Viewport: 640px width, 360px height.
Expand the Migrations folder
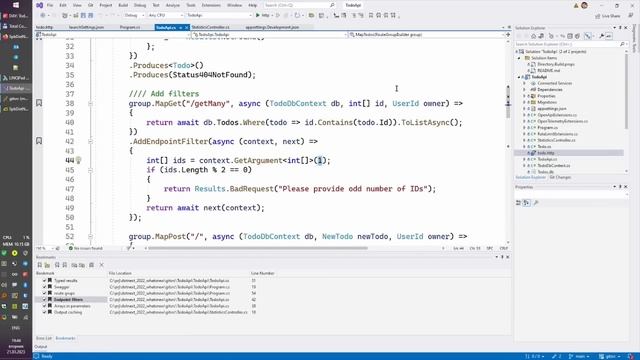pyautogui.click(x=524, y=102)
